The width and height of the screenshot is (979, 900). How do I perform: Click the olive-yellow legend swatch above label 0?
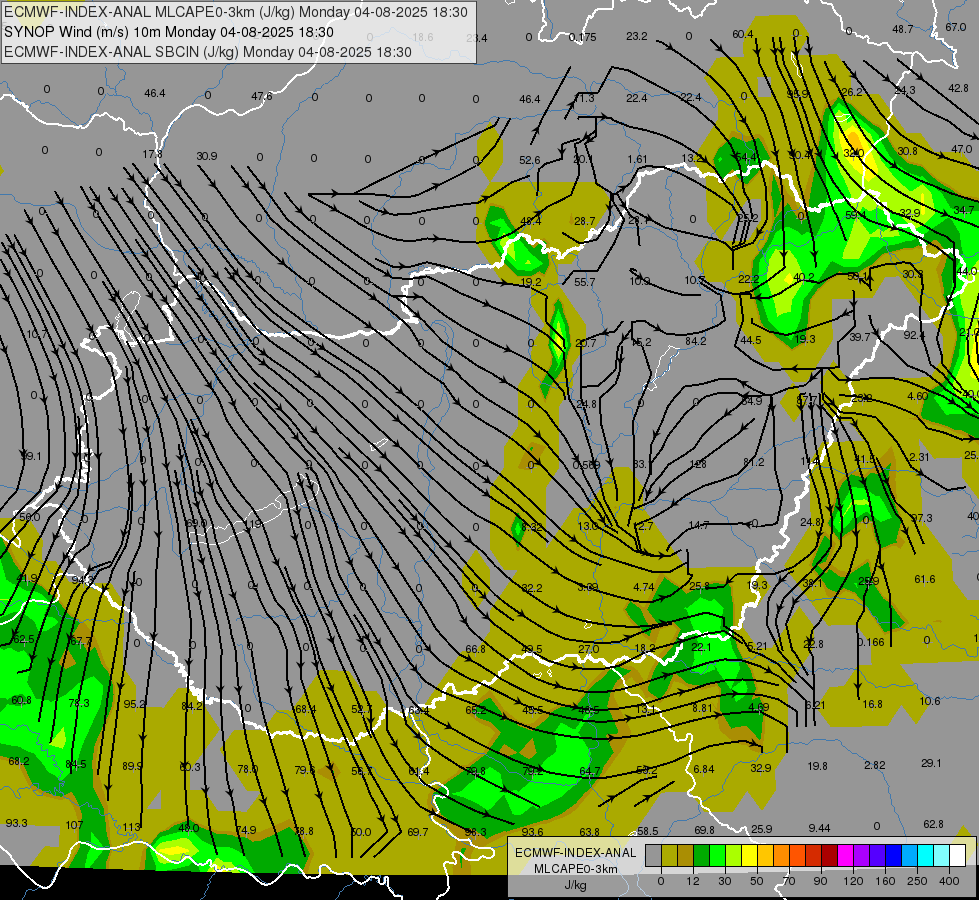[669, 856]
